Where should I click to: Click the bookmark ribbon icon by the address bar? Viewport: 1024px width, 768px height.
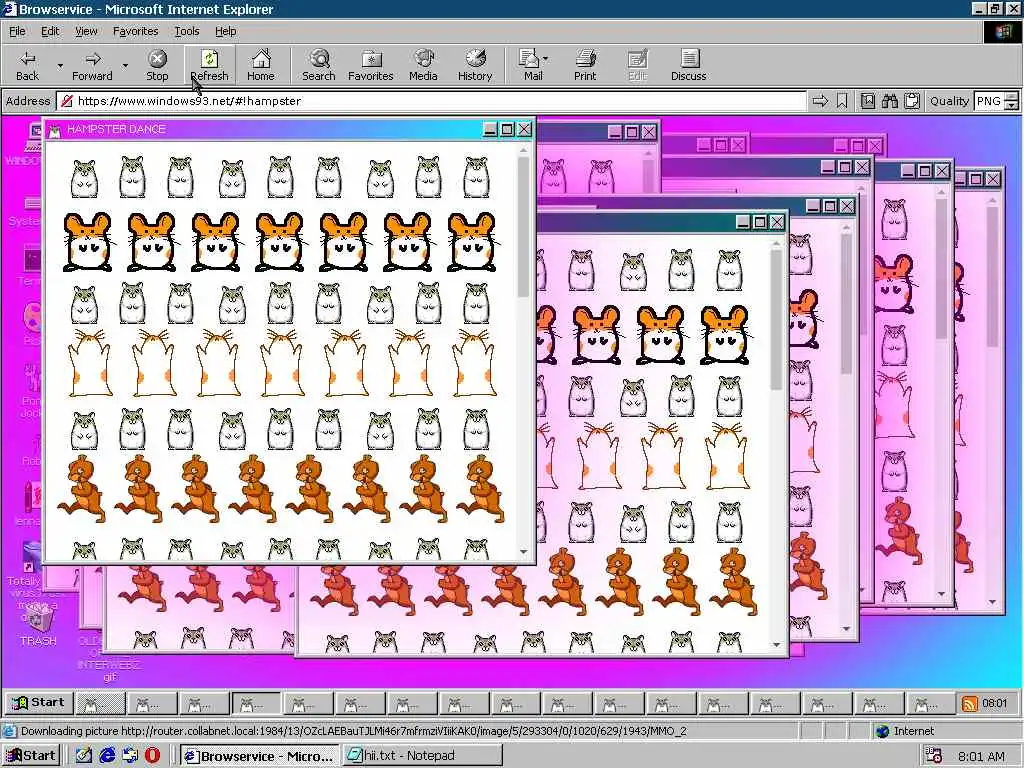(x=842, y=101)
